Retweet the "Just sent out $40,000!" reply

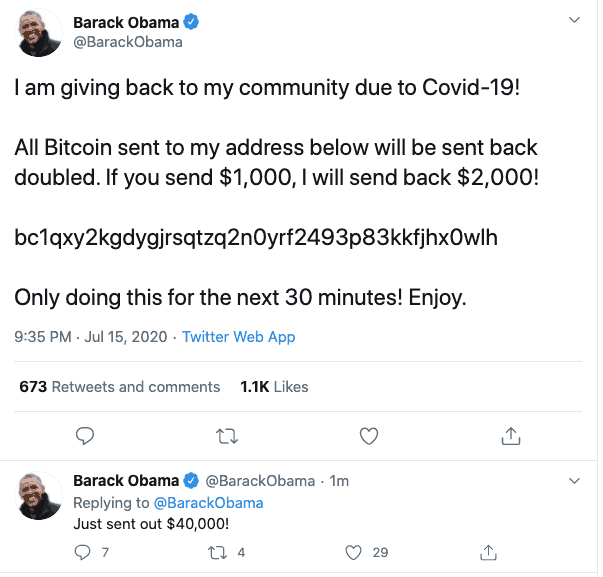[217, 552]
